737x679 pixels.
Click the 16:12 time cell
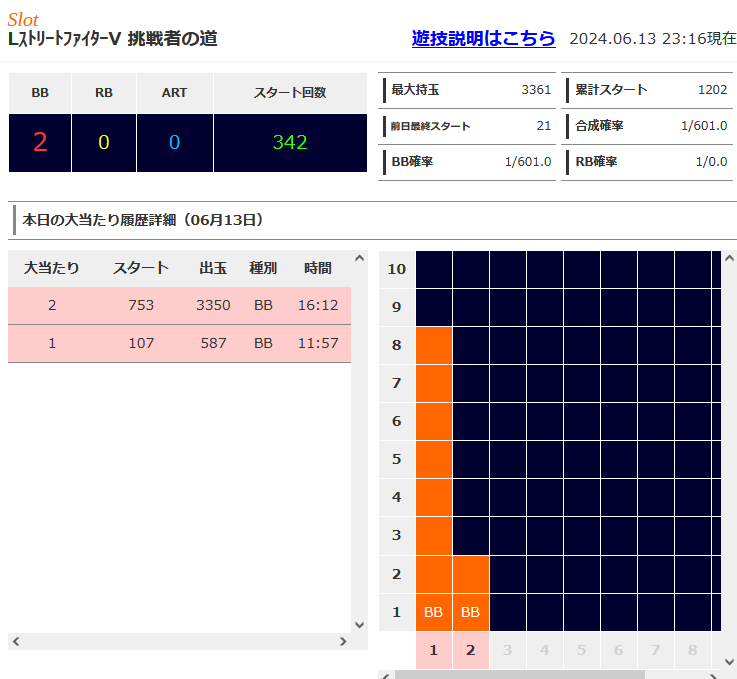(318, 305)
